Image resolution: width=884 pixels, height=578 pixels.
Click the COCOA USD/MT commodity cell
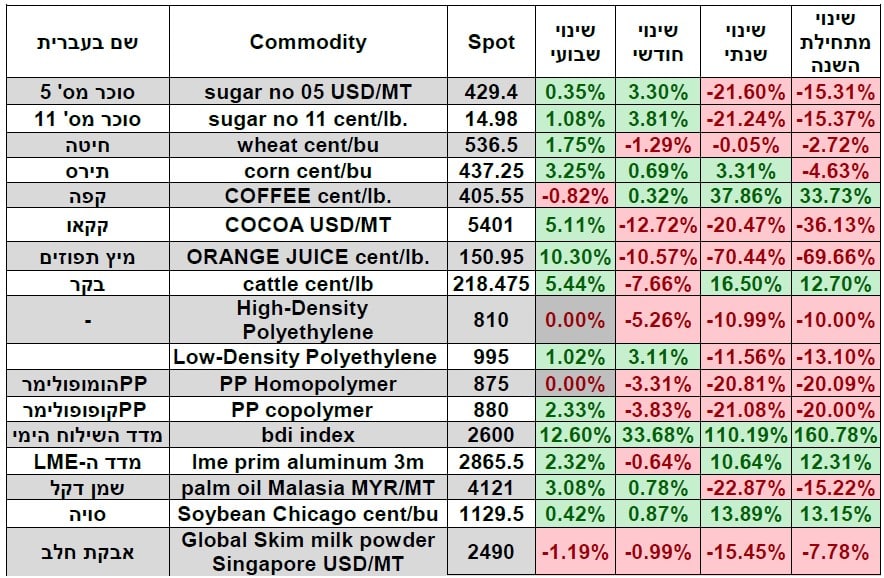tap(307, 225)
